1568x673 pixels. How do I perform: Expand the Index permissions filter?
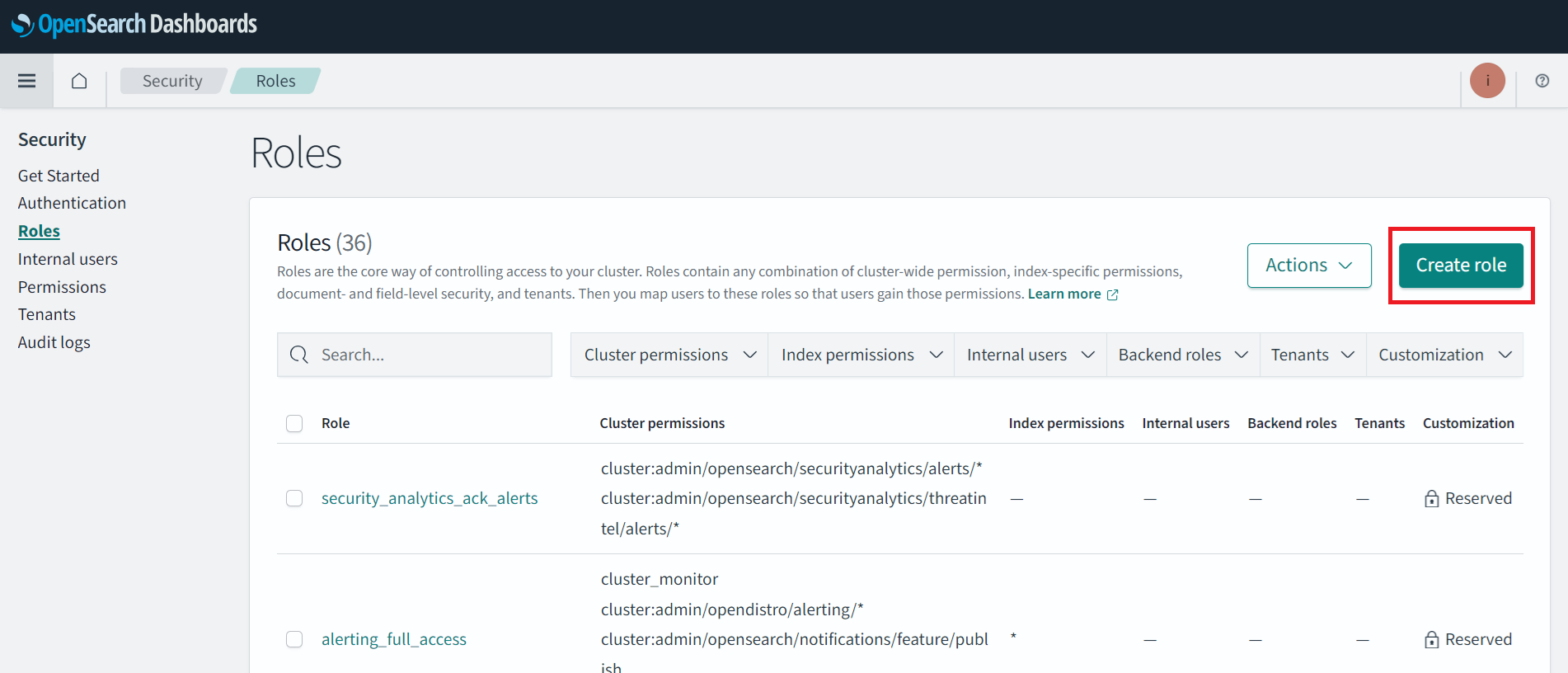pyautogui.click(x=861, y=355)
